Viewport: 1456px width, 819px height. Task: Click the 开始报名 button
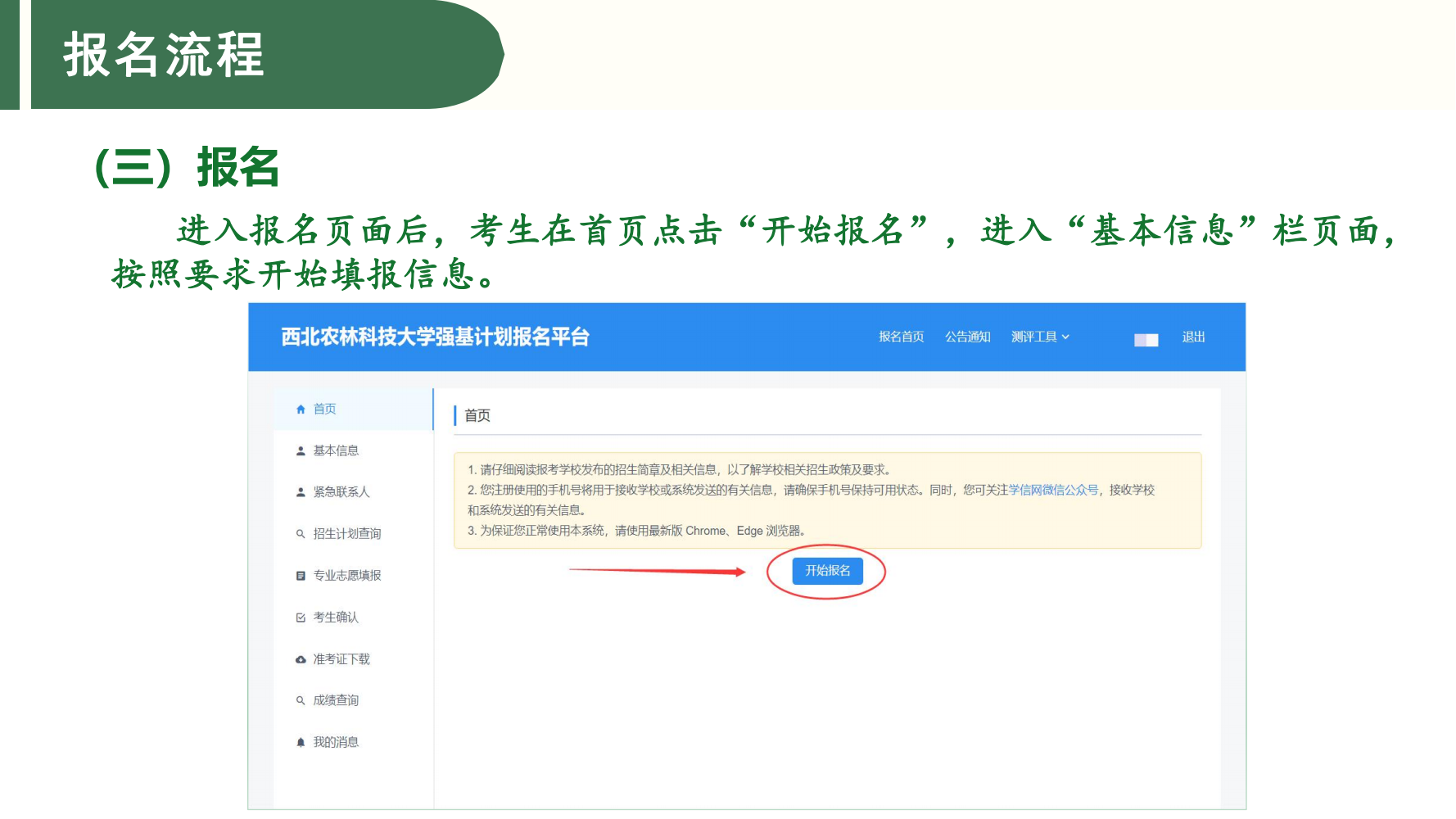827,571
